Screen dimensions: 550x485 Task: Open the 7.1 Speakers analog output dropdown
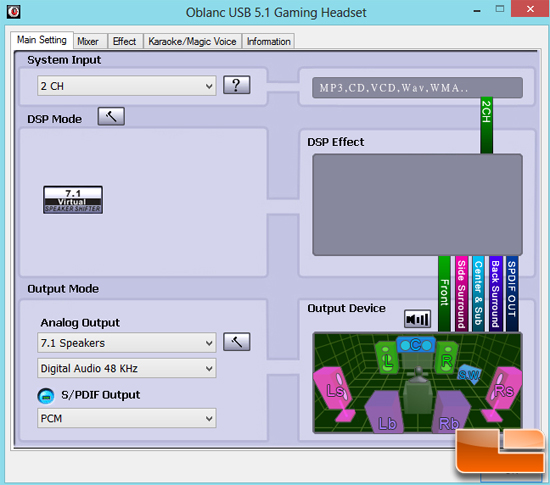[x=127, y=343]
